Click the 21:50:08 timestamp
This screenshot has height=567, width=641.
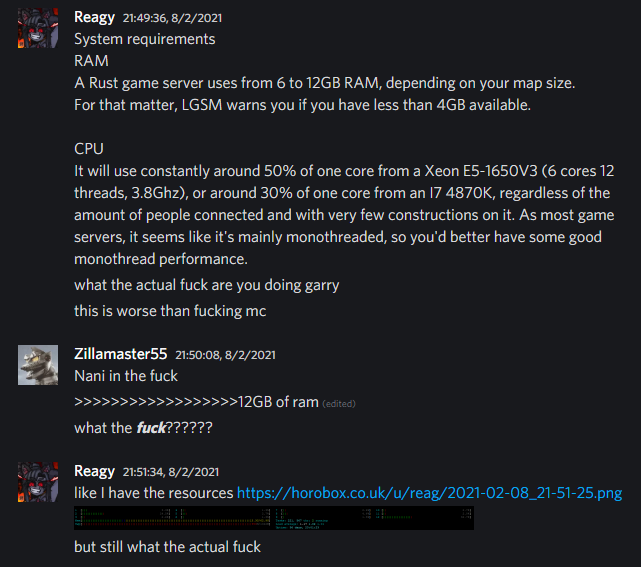[225, 355]
